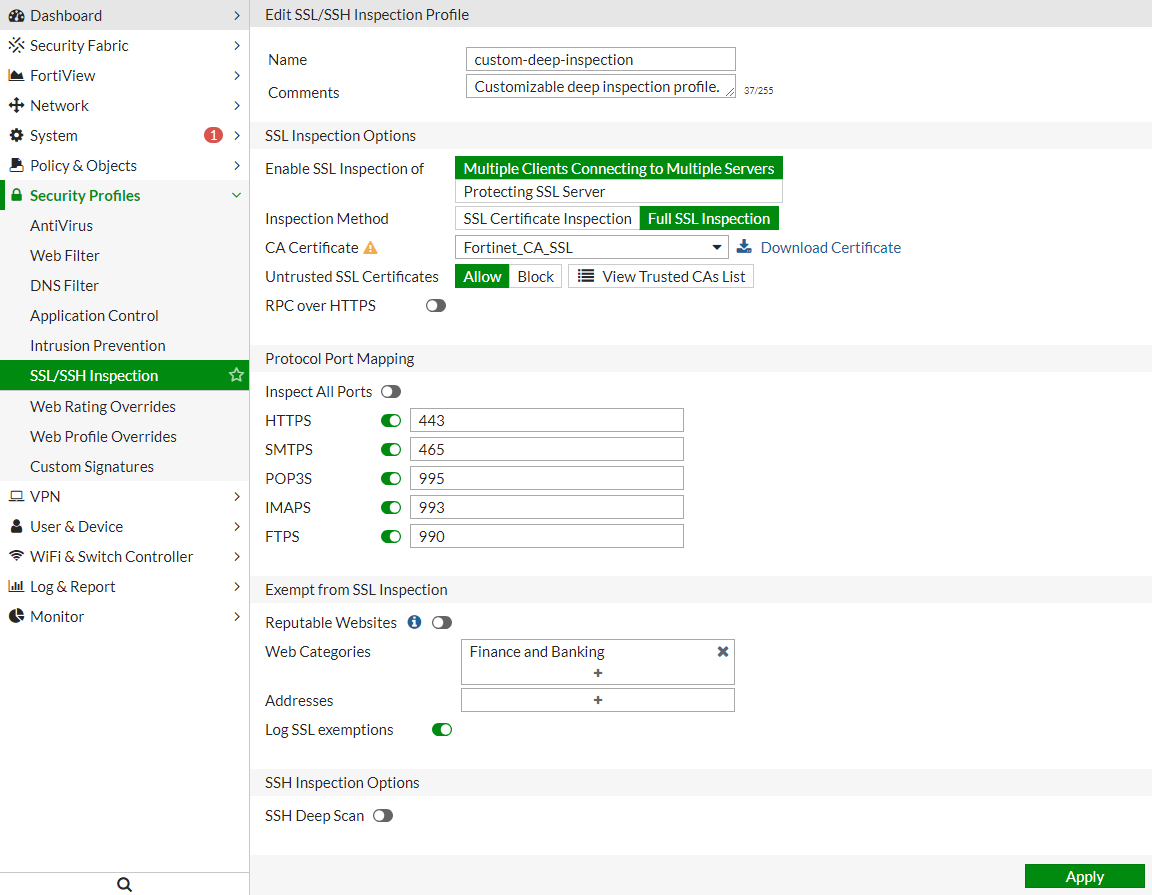Click the search magnifier icon in sidebar
This screenshot has width=1152, height=895.
click(124, 884)
